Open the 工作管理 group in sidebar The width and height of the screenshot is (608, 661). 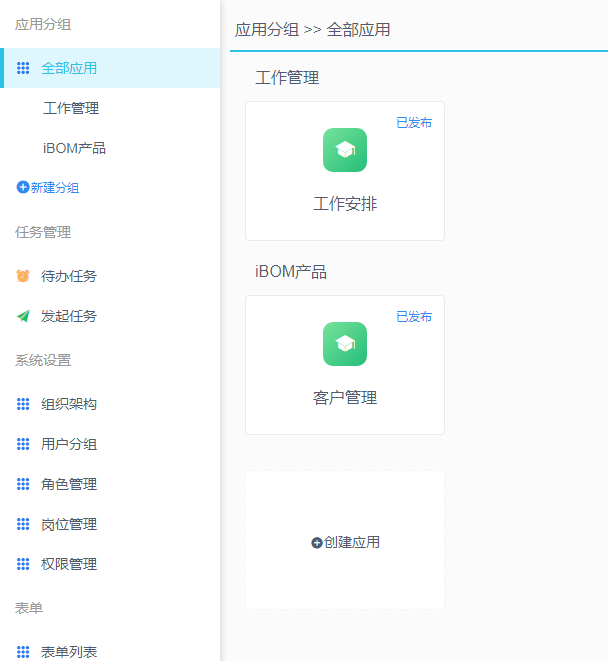71,108
